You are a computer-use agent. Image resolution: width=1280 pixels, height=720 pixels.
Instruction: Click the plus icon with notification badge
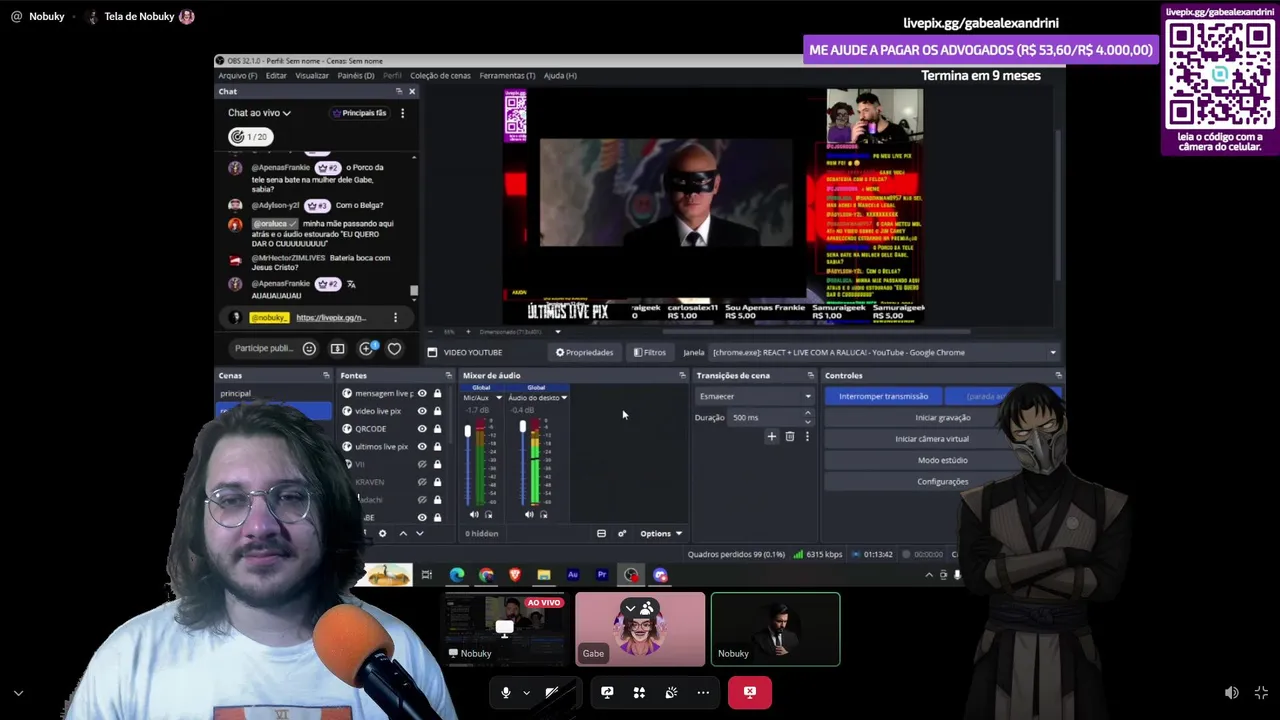pyautogui.click(x=366, y=348)
